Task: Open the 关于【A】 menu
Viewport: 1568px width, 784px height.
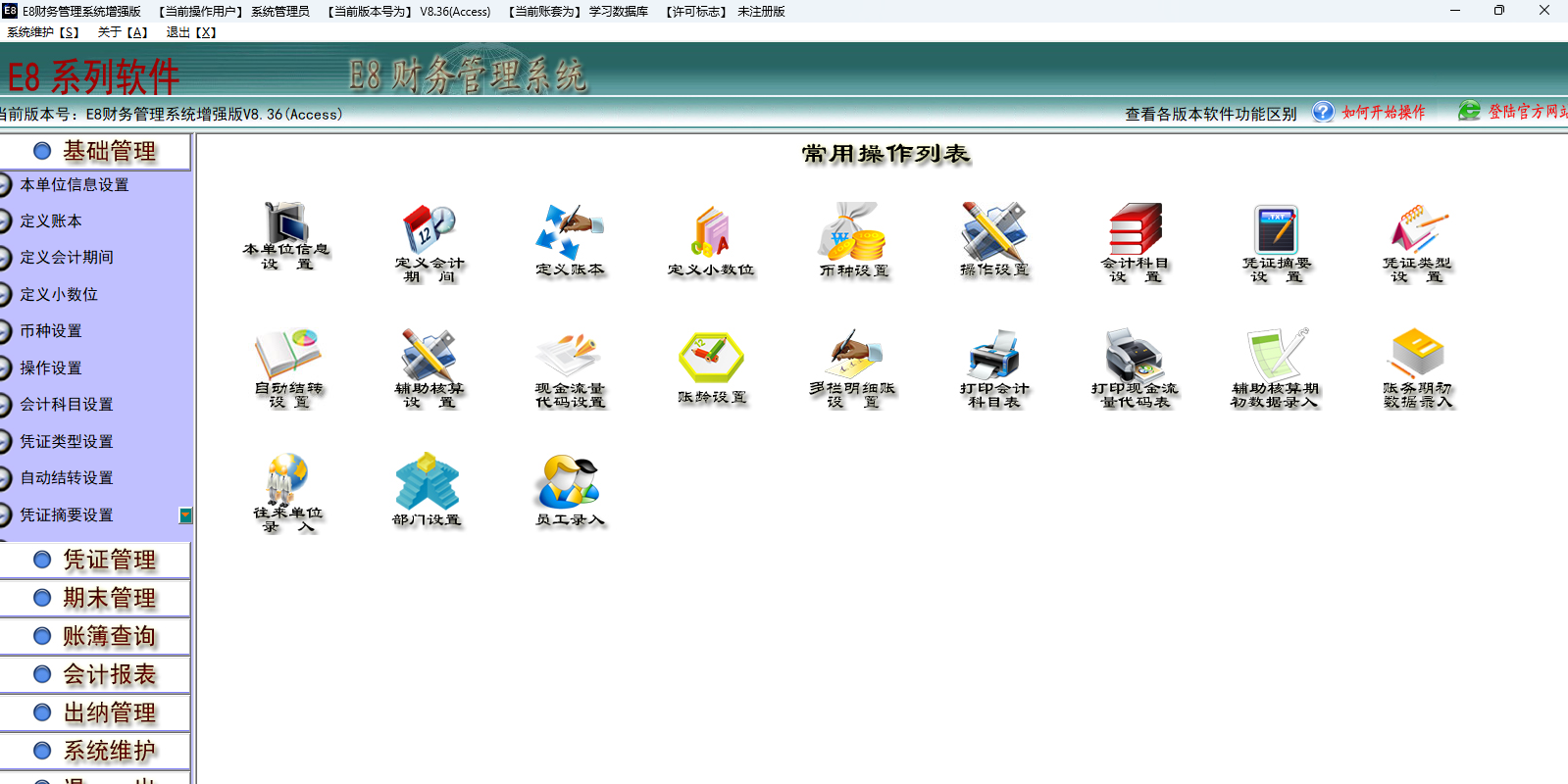Action: pyautogui.click(x=123, y=32)
